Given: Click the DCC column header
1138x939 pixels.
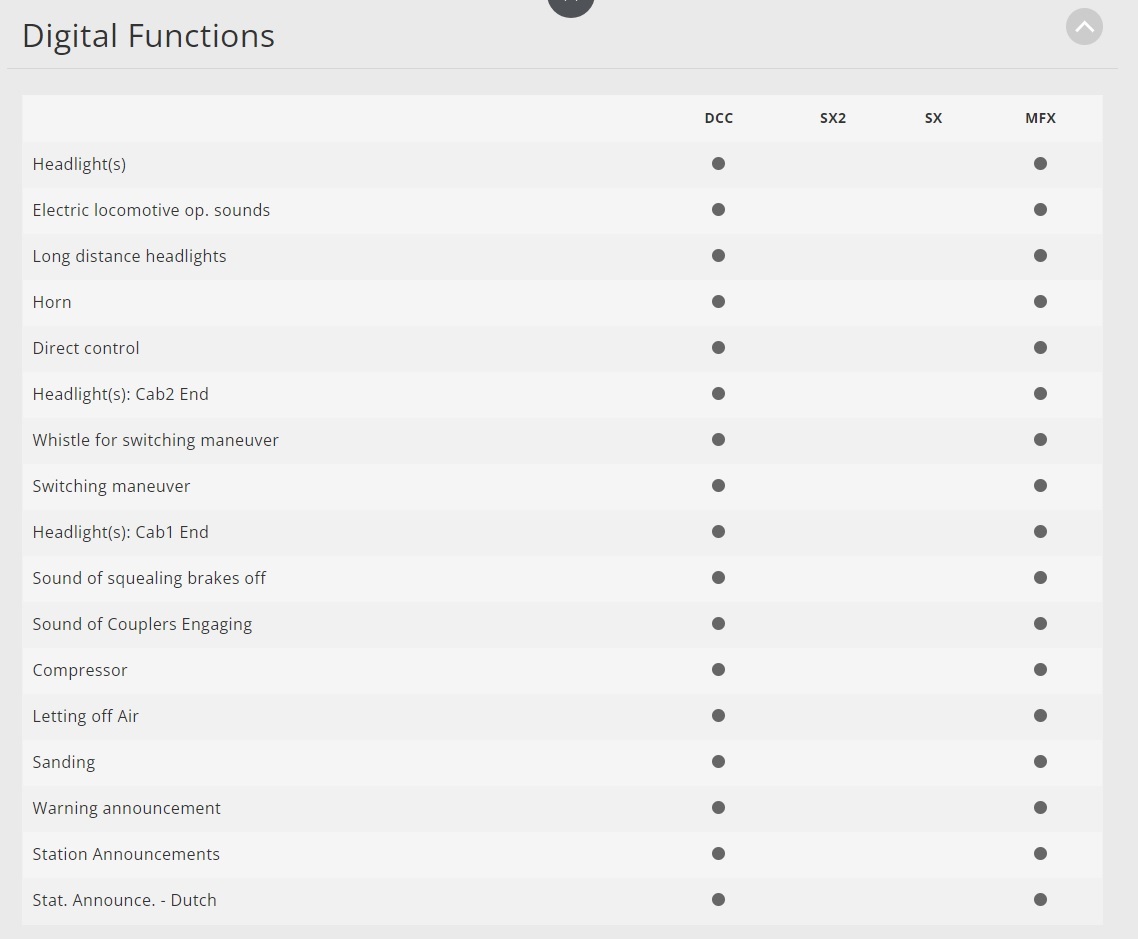Looking at the screenshot, I should tap(718, 118).
